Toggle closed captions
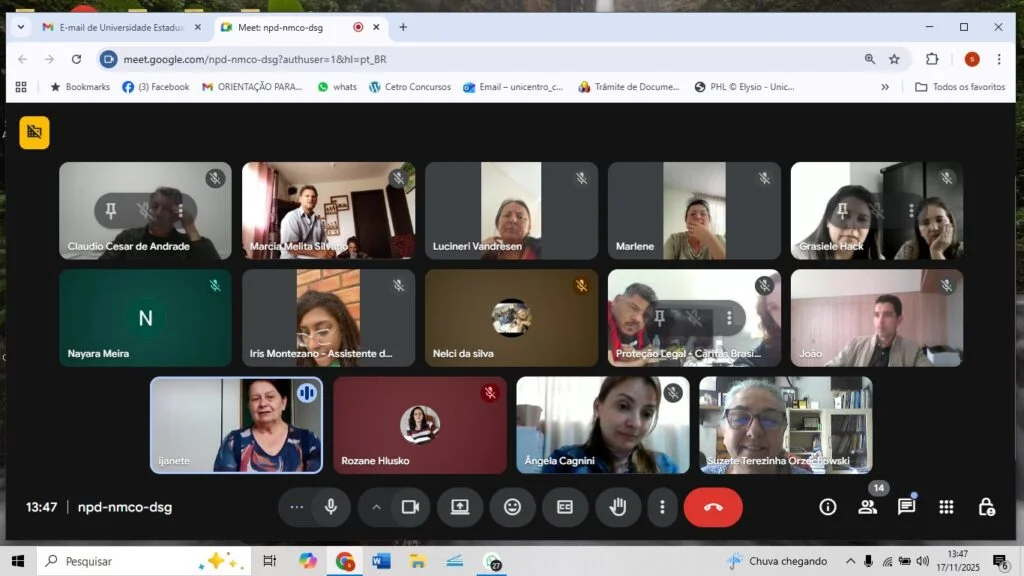This screenshot has width=1024, height=576. [565, 507]
